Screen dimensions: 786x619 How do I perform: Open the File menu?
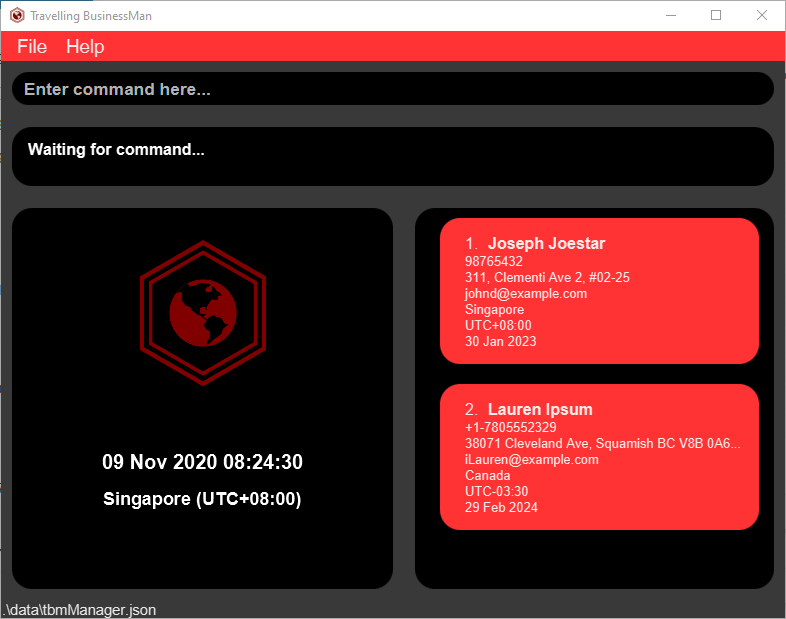coord(32,47)
